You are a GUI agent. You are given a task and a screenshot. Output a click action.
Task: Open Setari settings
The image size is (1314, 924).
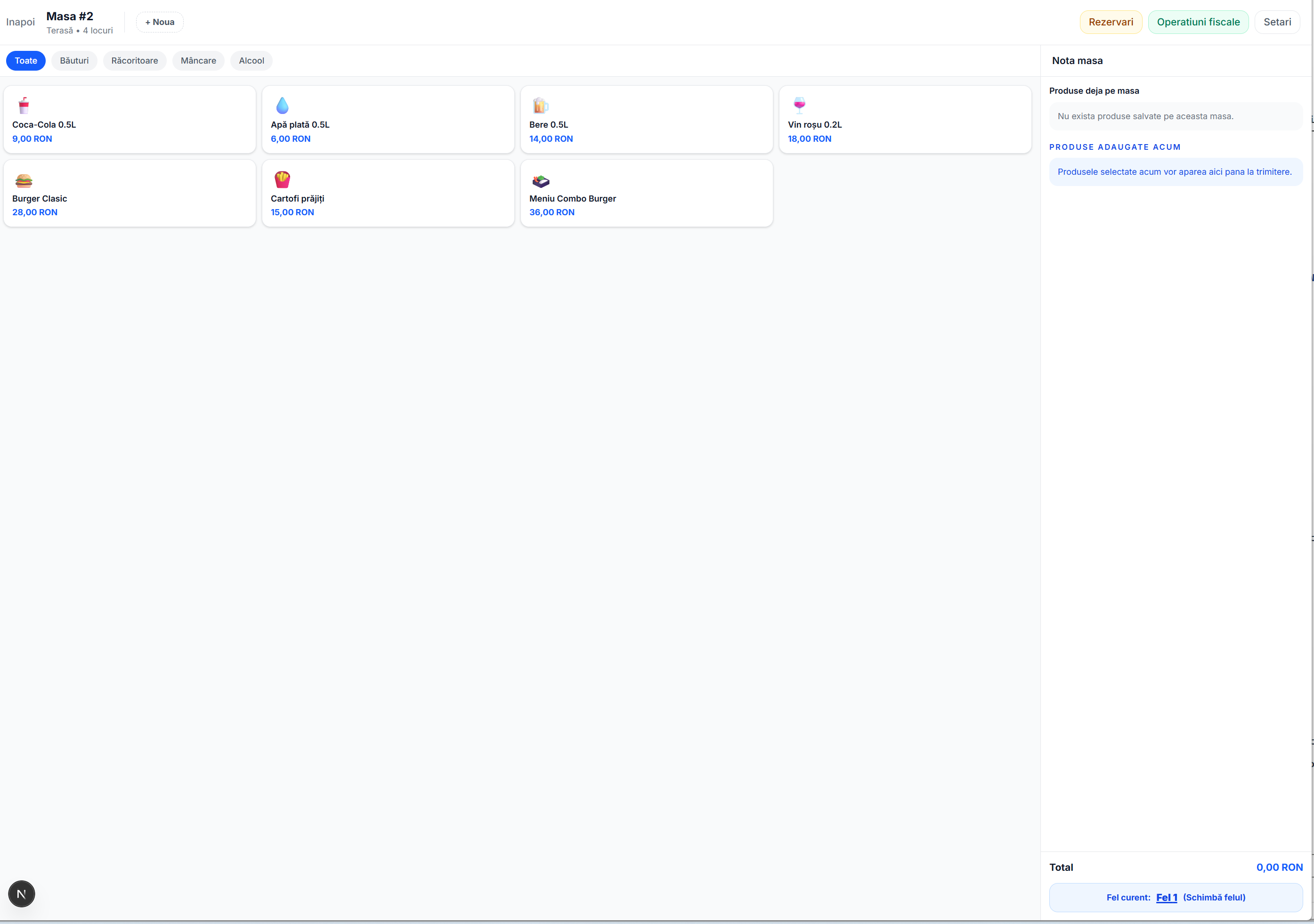pos(1277,22)
